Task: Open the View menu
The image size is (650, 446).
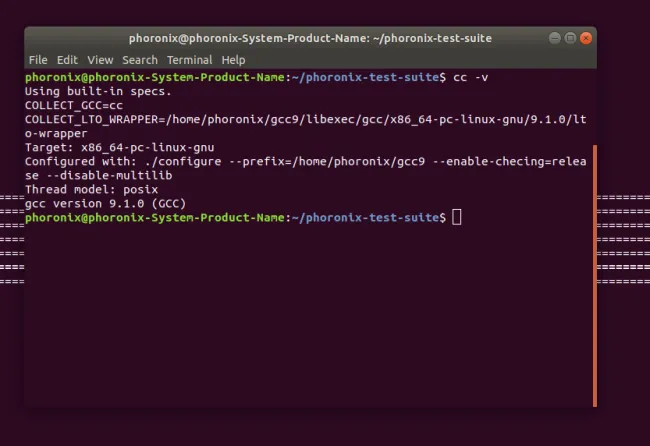Action: [x=100, y=60]
